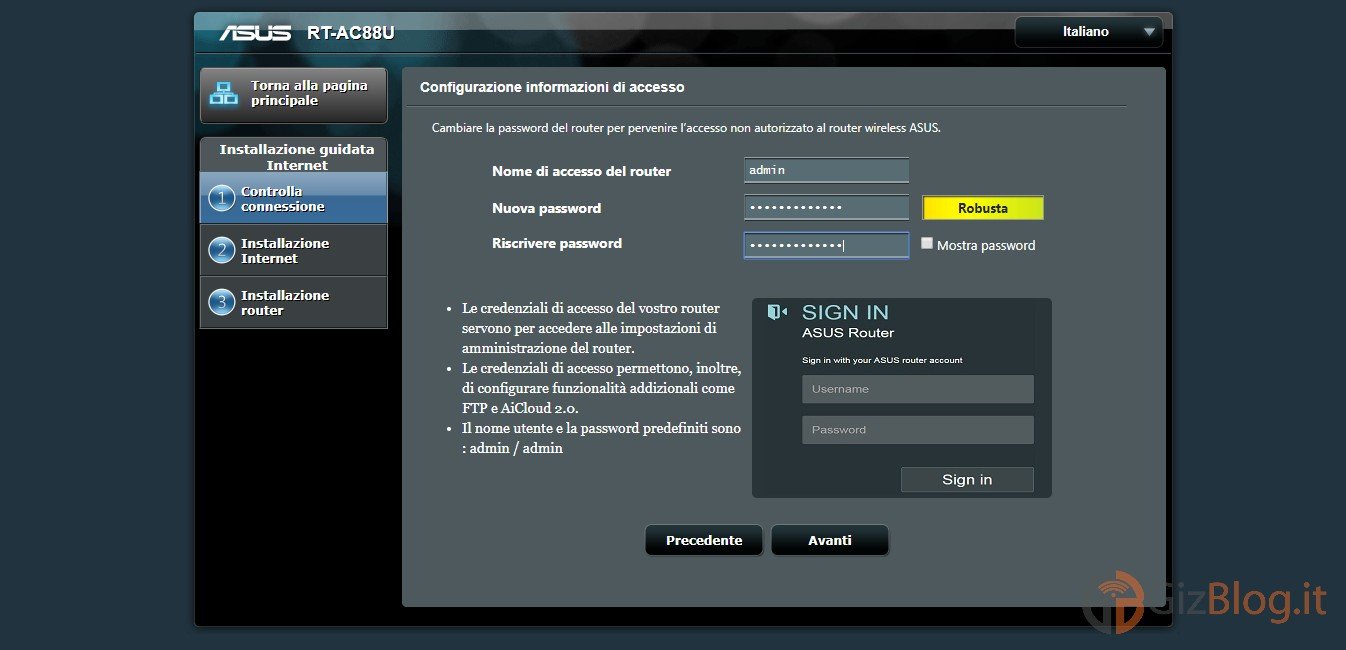This screenshot has height=650, width=1346.
Task: Click the SIGN IN title in the preview
Action: point(845,312)
